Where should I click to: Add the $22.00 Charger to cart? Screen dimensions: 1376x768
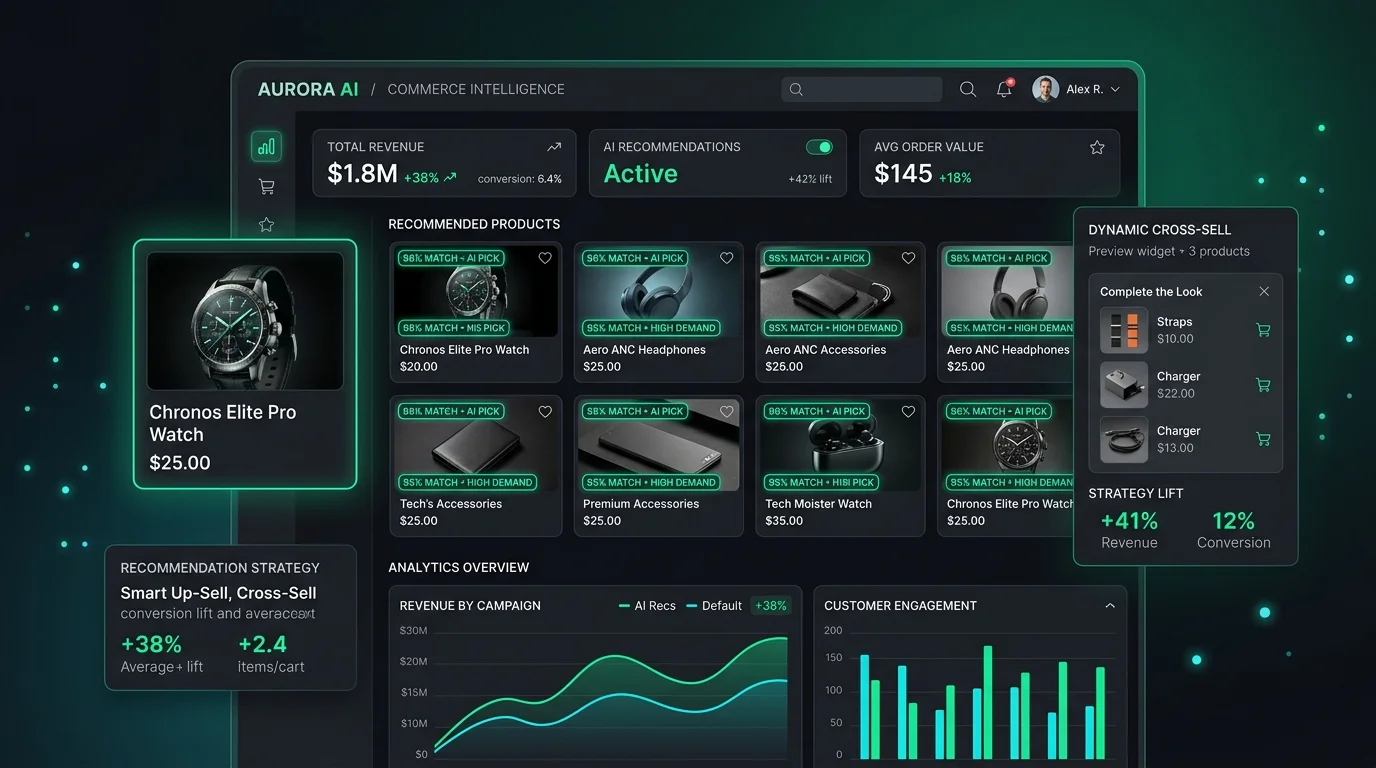tap(1263, 384)
